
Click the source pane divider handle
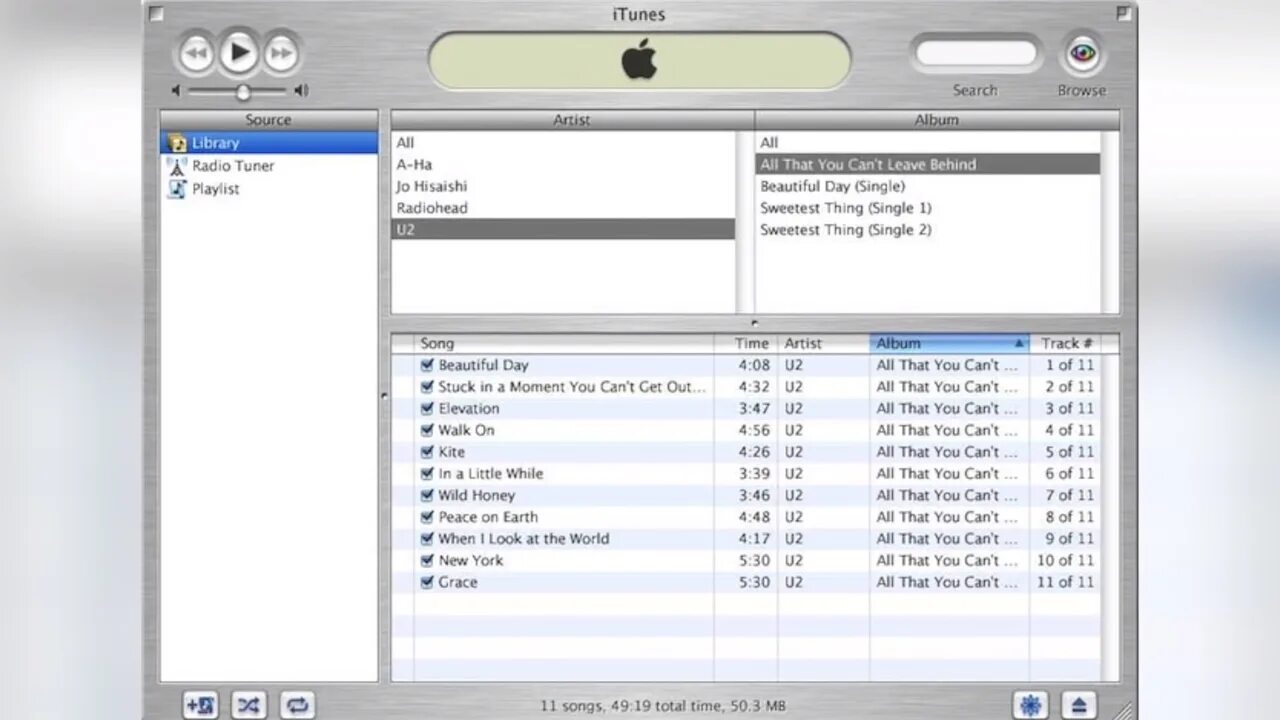(384, 396)
